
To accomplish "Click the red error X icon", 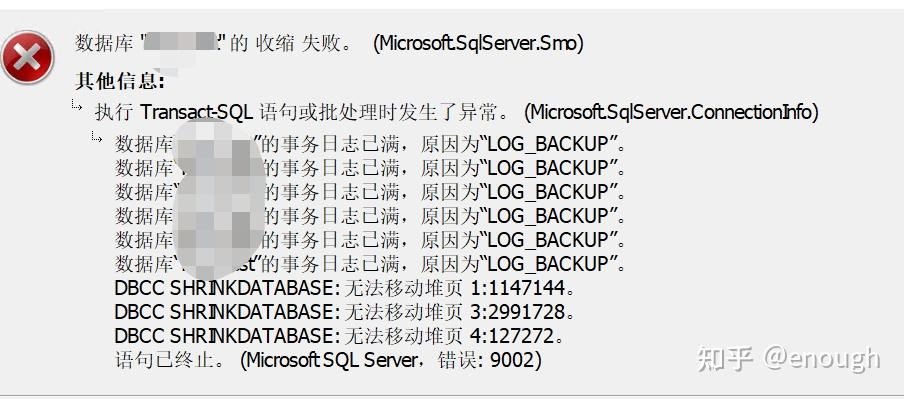I will coord(28,58).
